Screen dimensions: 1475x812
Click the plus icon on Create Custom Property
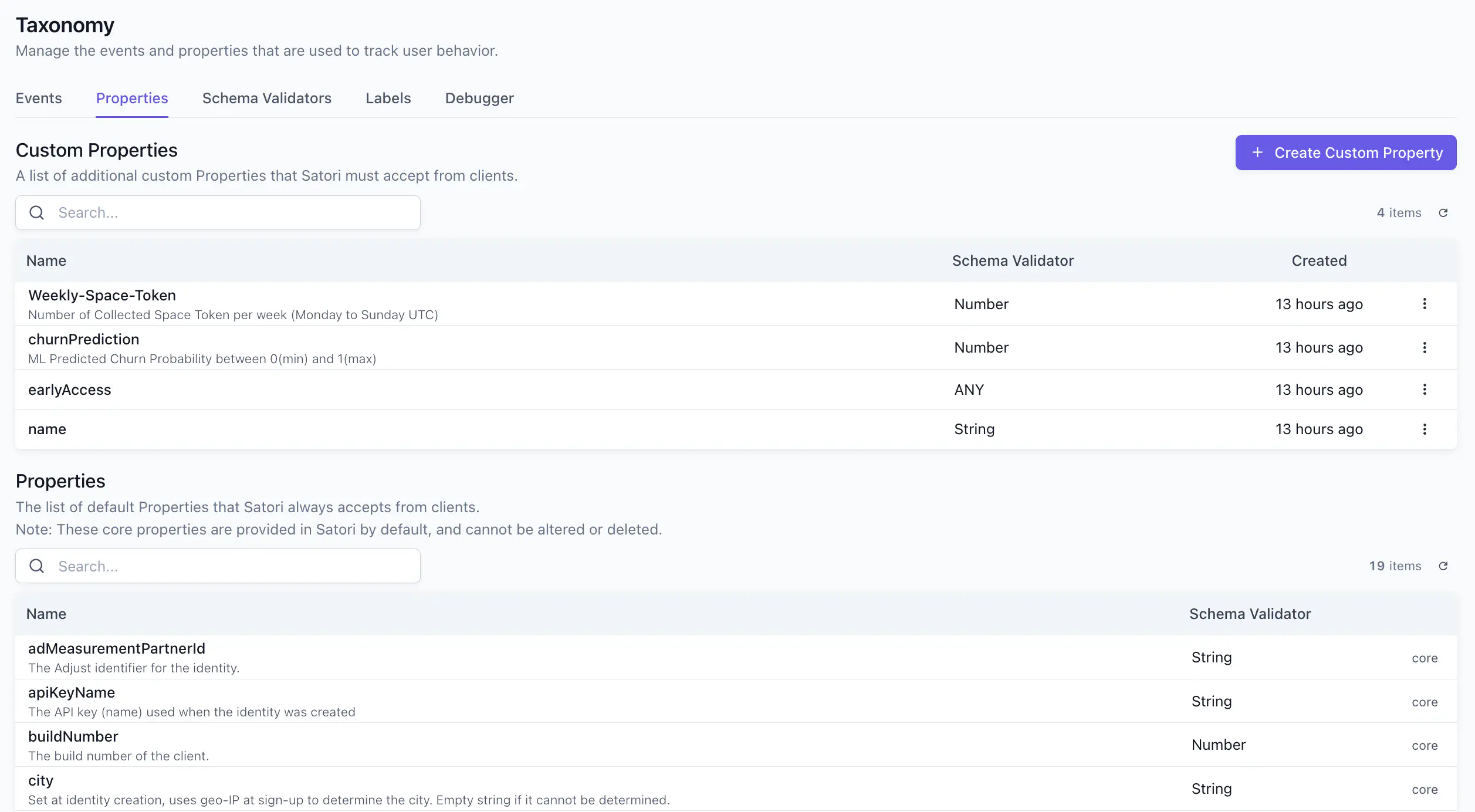1257,153
